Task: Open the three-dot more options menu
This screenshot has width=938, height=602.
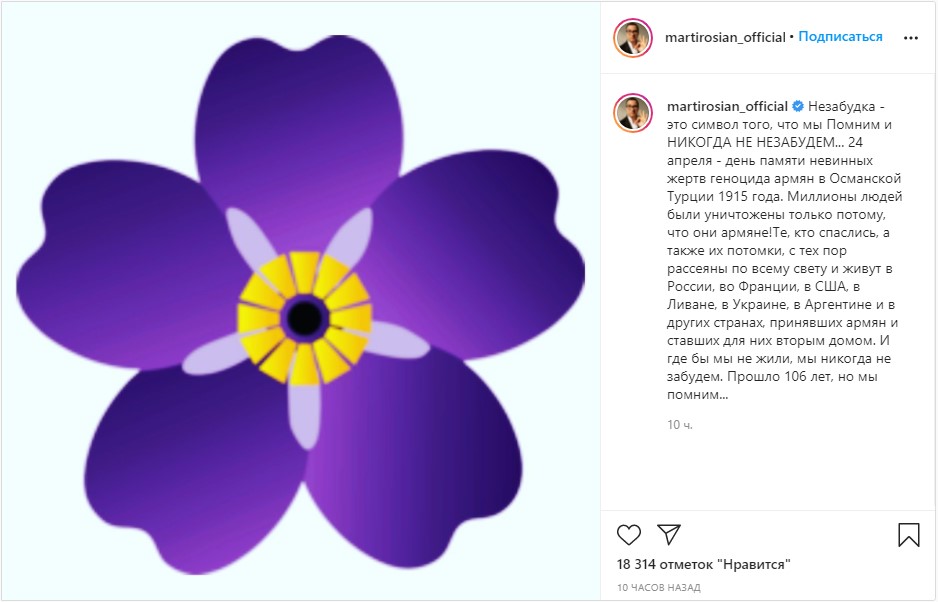Action: tap(910, 38)
